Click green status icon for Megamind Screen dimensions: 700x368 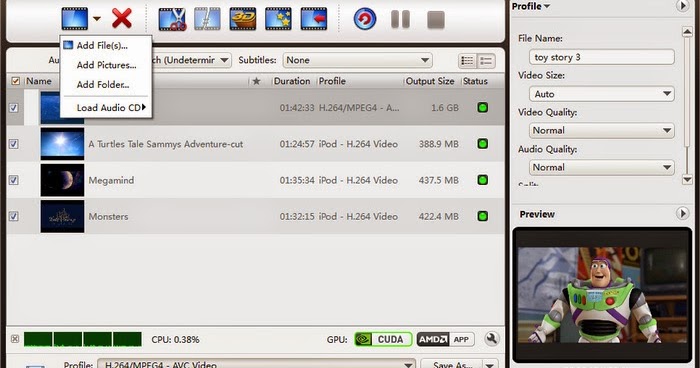[x=483, y=180]
